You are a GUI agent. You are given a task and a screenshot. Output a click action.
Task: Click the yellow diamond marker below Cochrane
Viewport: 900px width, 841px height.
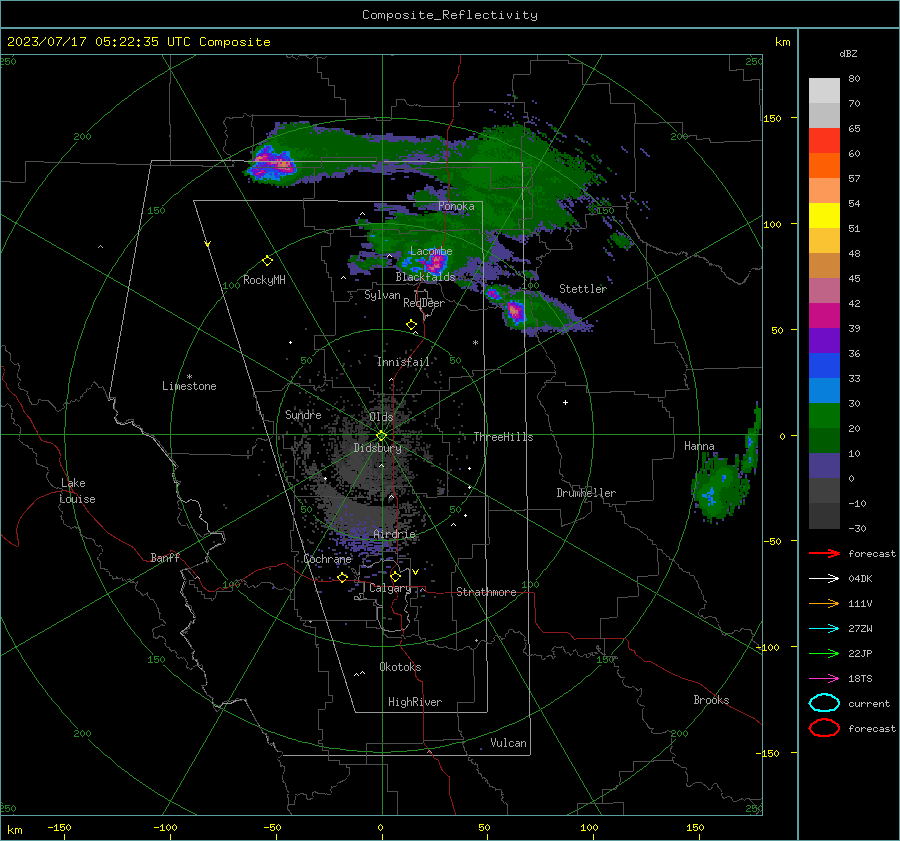tap(343, 578)
